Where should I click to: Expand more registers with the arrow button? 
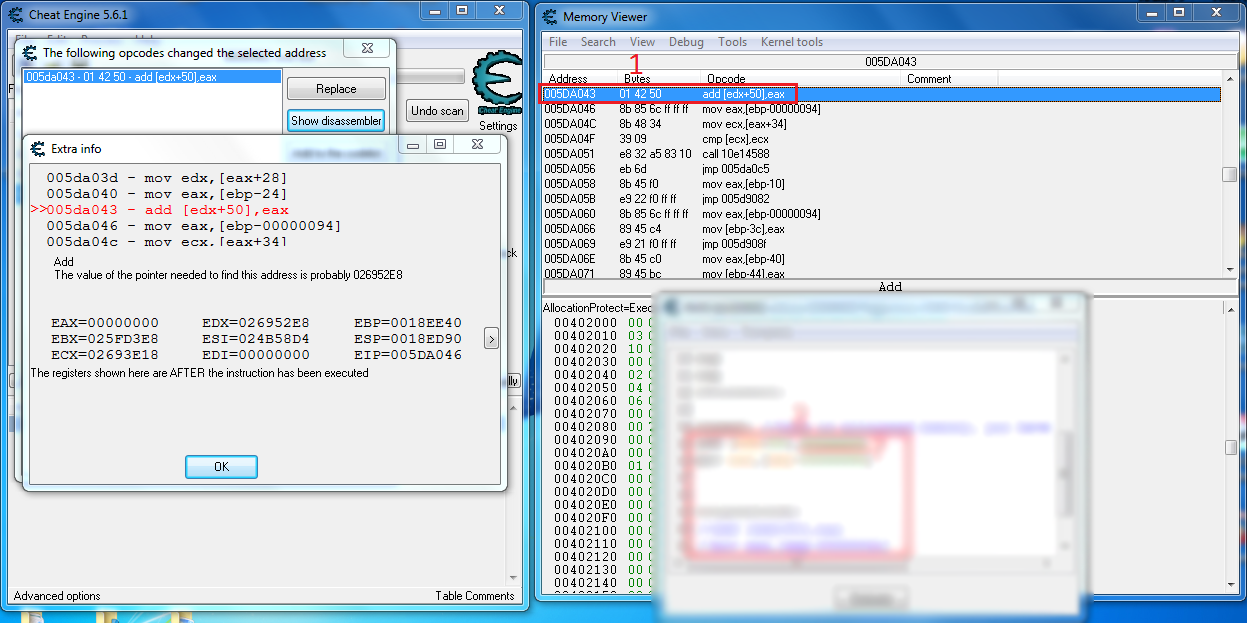tap(491, 339)
